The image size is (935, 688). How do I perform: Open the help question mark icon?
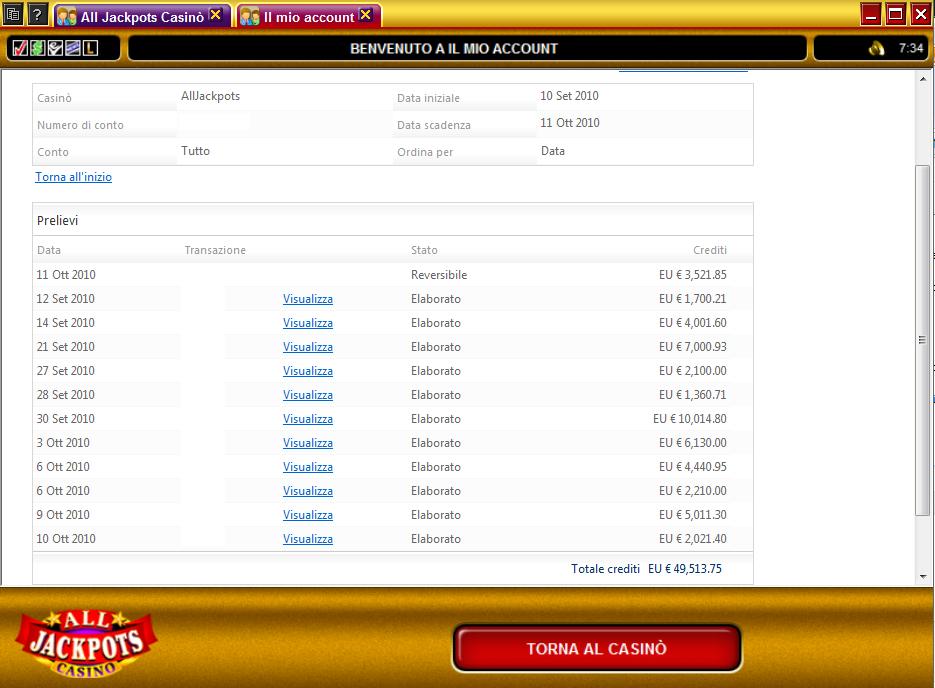click(37, 14)
